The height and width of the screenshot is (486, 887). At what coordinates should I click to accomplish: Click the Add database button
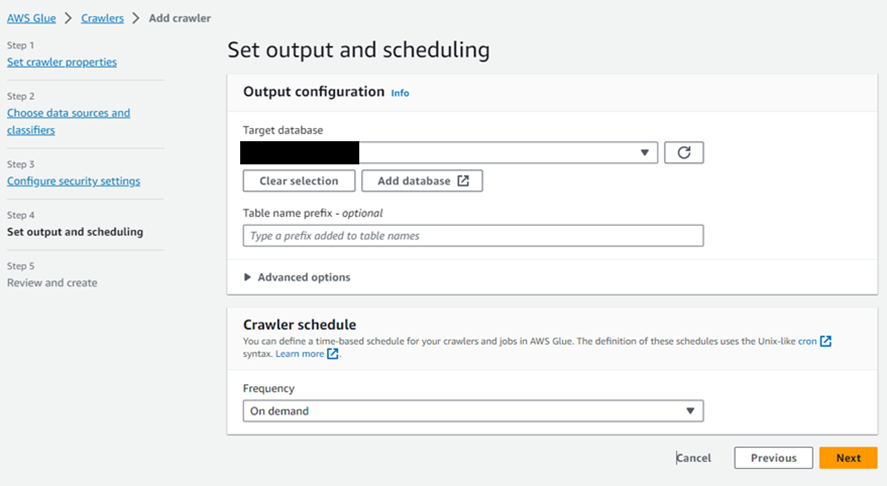click(422, 181)
